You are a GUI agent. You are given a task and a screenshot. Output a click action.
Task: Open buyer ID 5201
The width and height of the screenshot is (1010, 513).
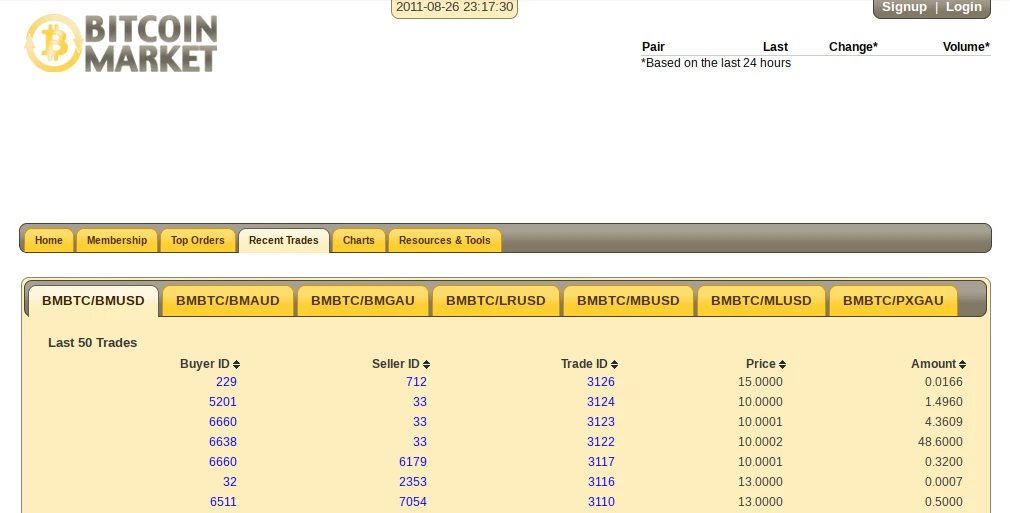coord(223,402)
